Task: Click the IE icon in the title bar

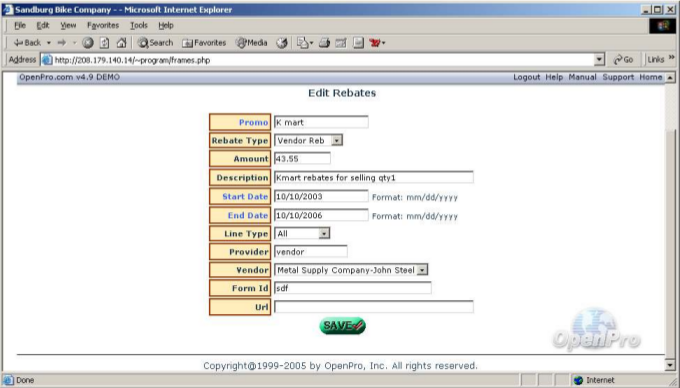Action: (8, 10)
